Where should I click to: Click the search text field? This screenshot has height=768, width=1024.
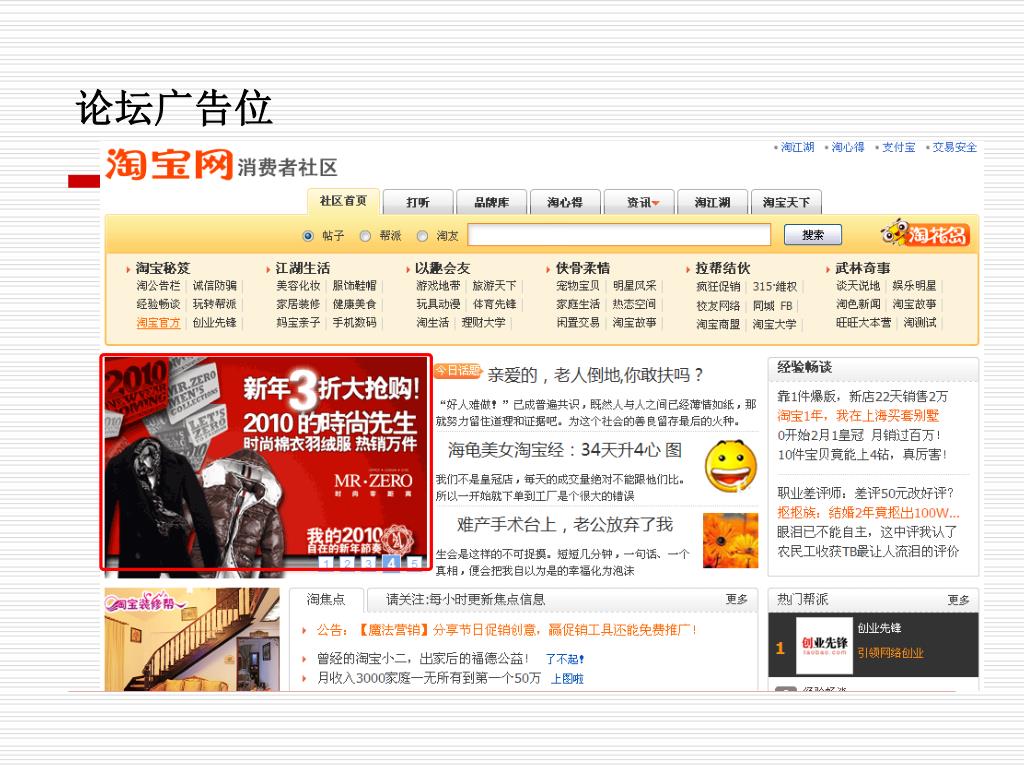point(619,234)
